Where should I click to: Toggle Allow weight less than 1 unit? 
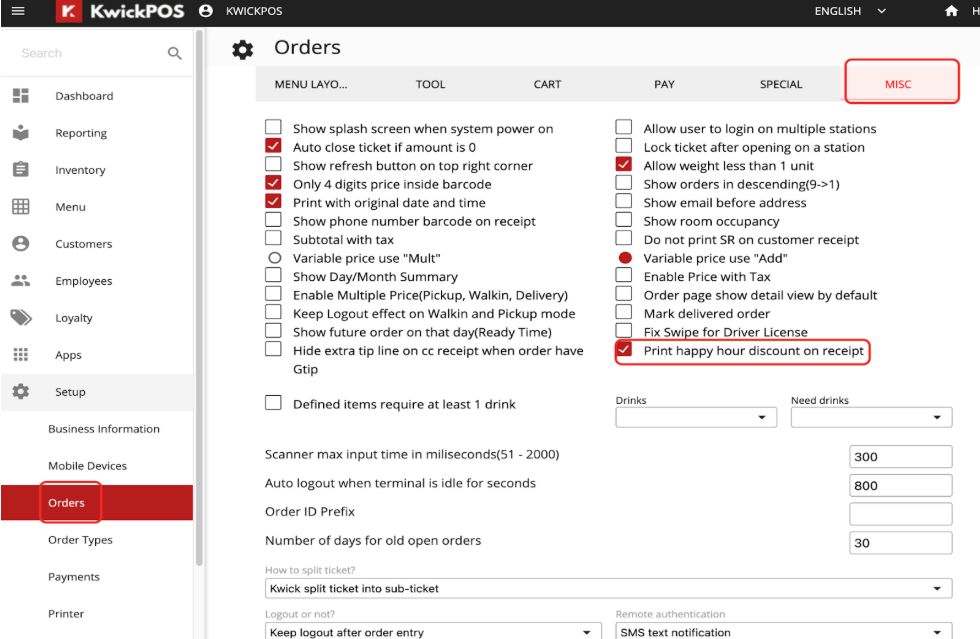pyautogui.click(x=624, y=164)
